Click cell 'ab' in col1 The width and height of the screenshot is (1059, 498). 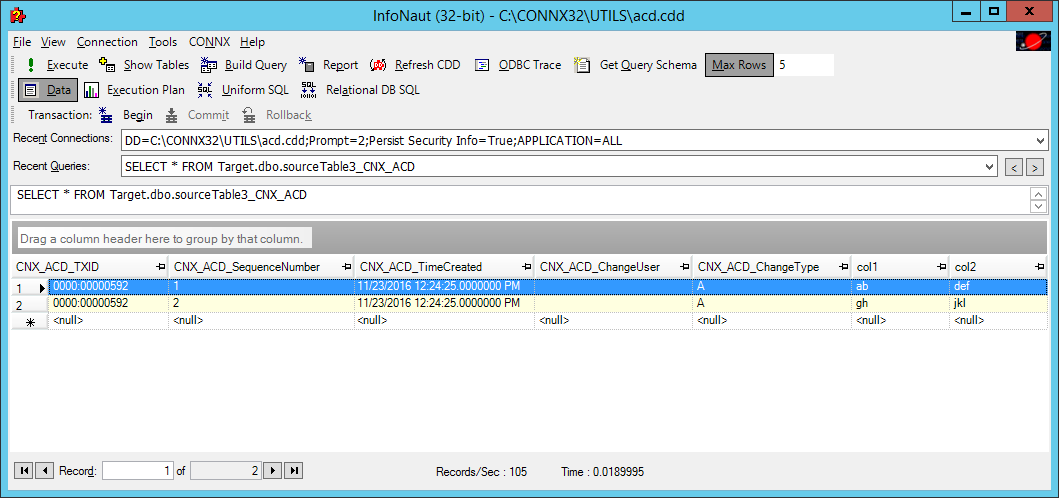coord(900,287)
